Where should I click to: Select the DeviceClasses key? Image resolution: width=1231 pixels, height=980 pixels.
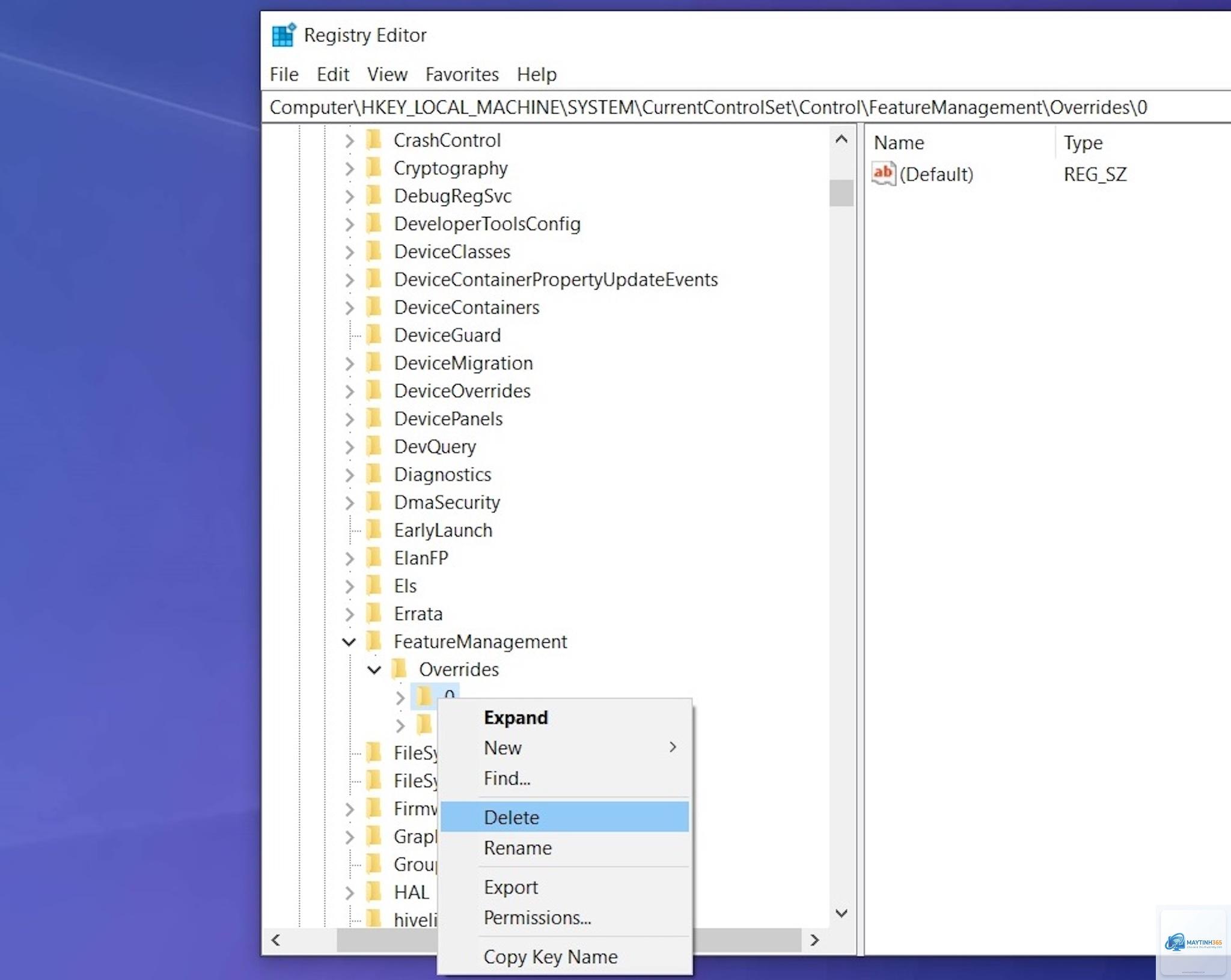(452, 252)
